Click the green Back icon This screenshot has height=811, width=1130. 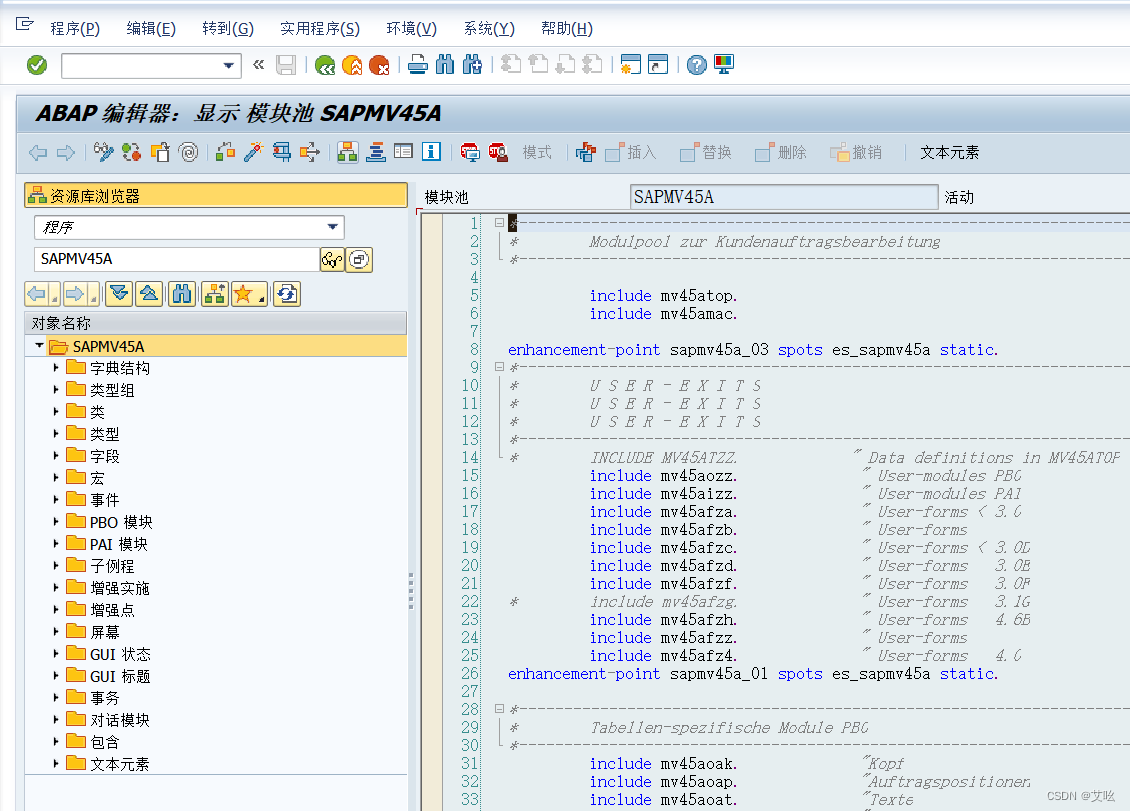pos(325,66)
